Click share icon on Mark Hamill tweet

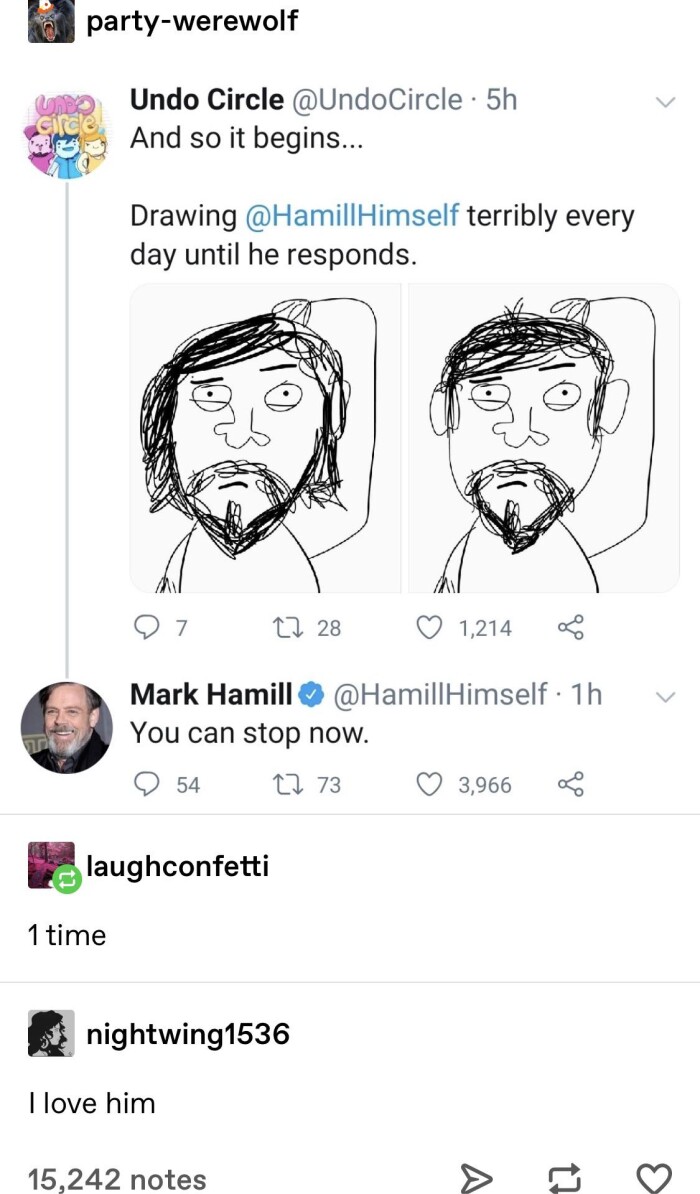click(x=569, y=785)
